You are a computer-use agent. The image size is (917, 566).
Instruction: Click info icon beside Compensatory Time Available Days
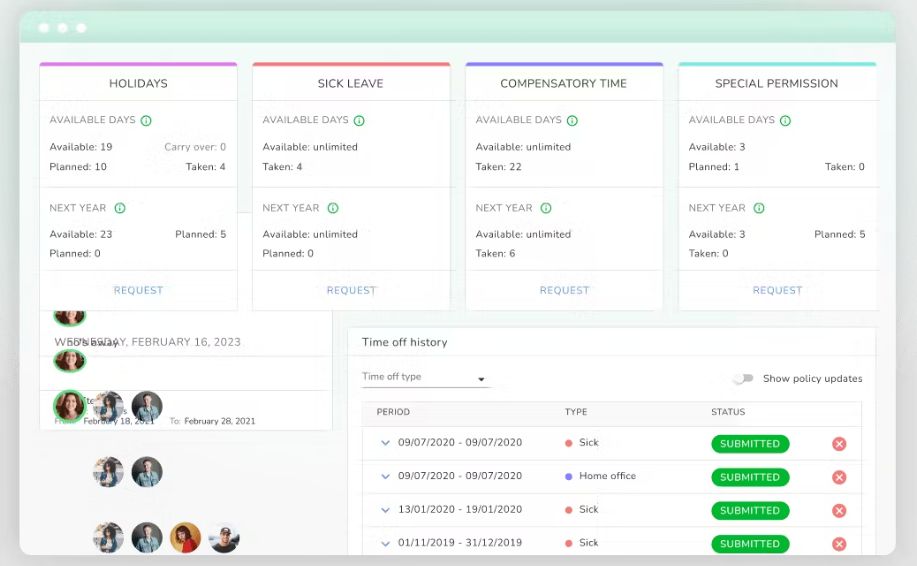coord(572,120)
